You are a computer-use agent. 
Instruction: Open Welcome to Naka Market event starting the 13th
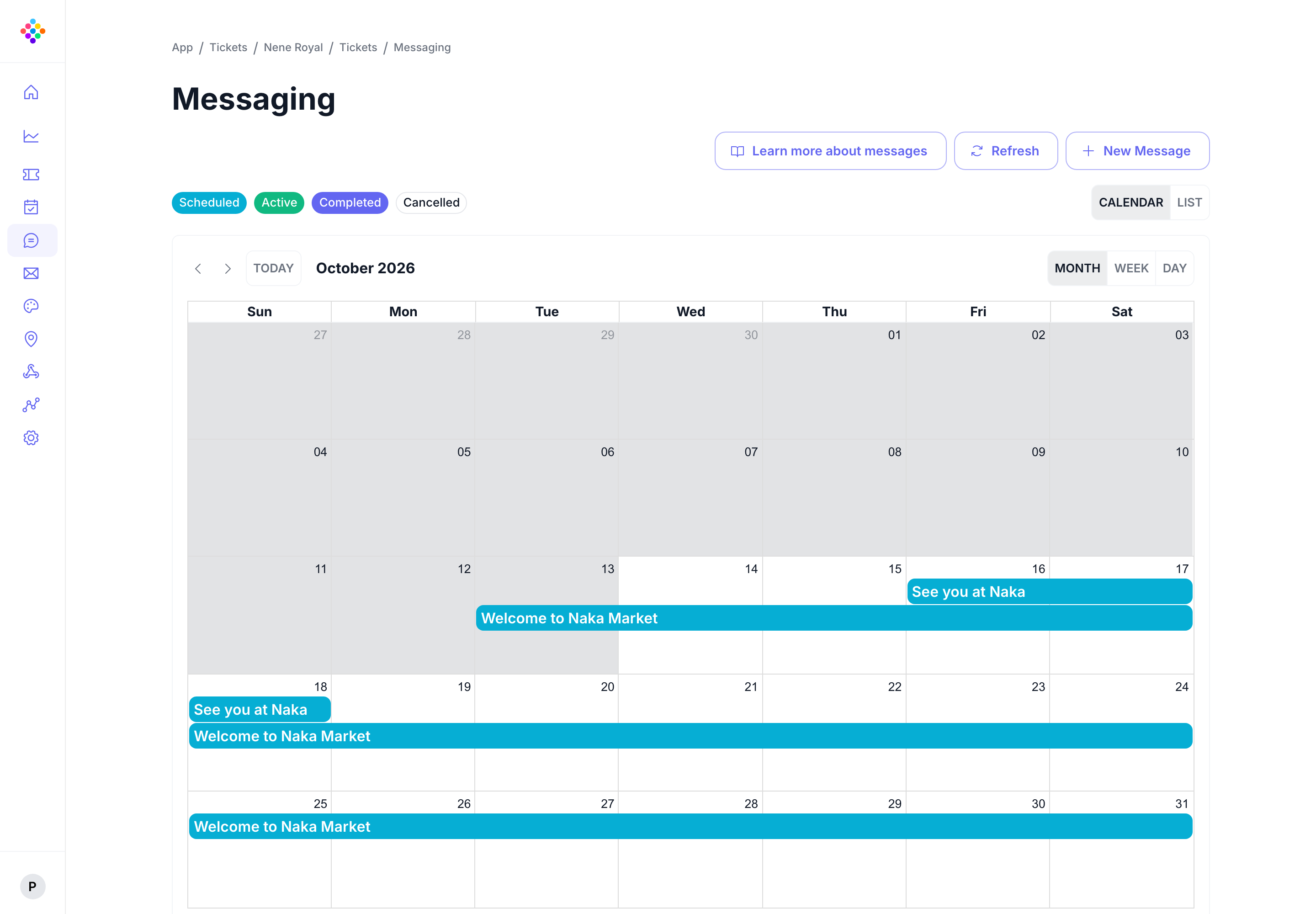tap(834, 618)
